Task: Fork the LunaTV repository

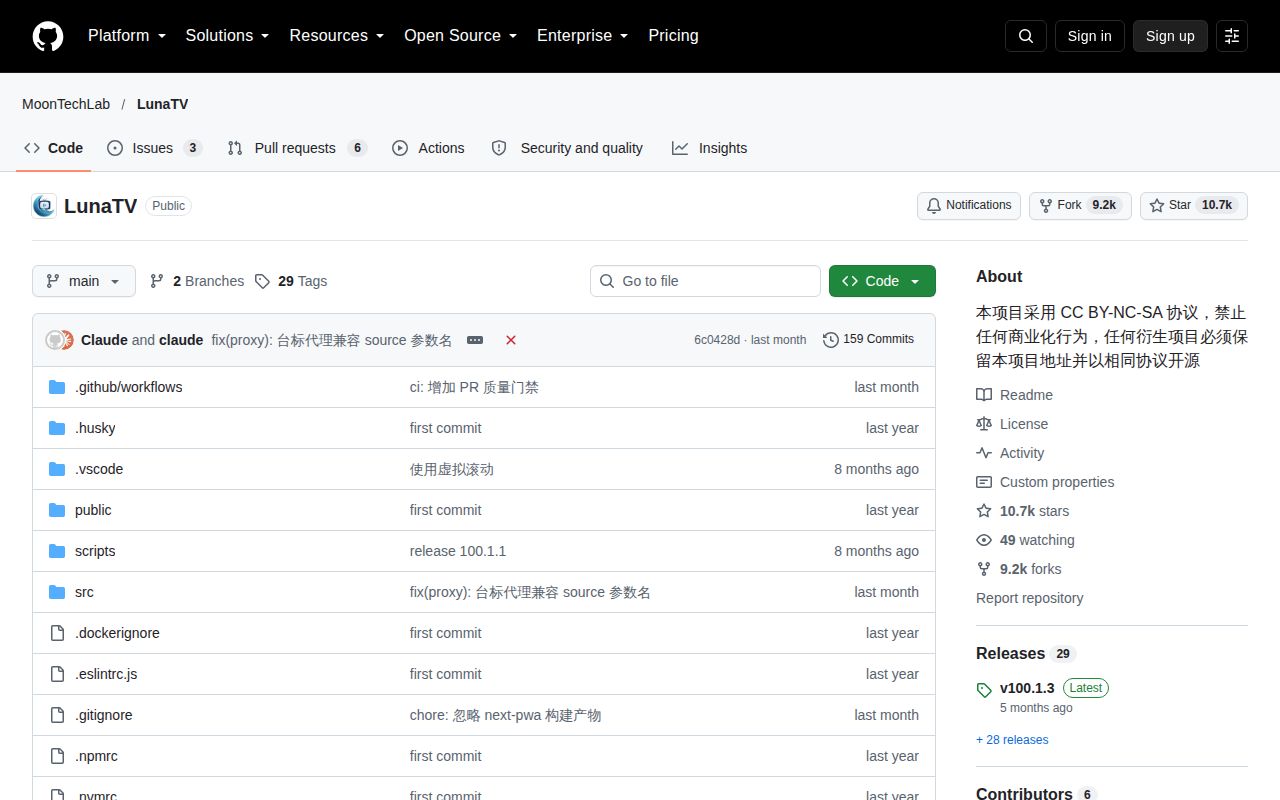Action: click(x=1080, y=205)
